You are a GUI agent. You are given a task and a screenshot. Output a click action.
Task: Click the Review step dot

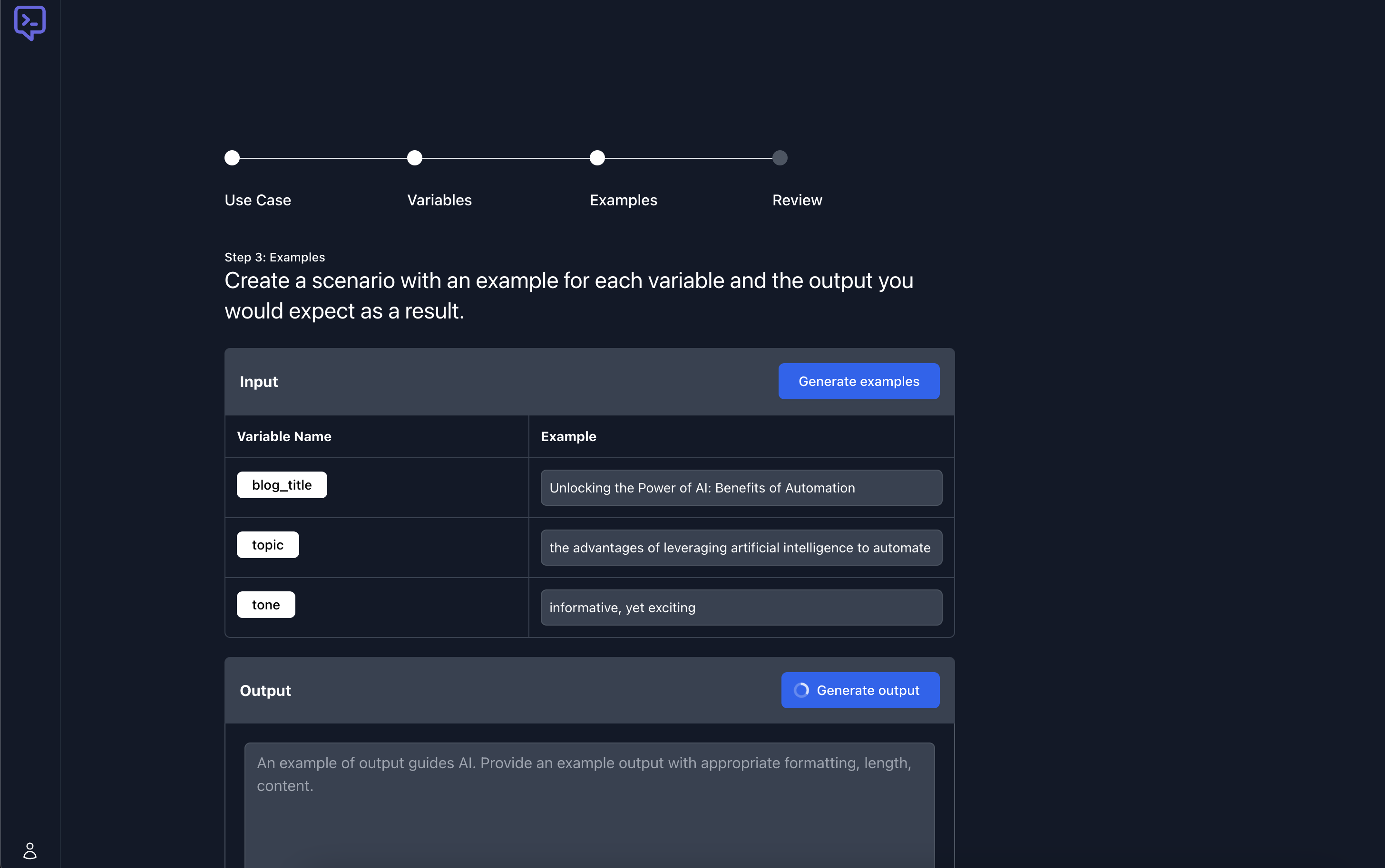pos(780,158)
